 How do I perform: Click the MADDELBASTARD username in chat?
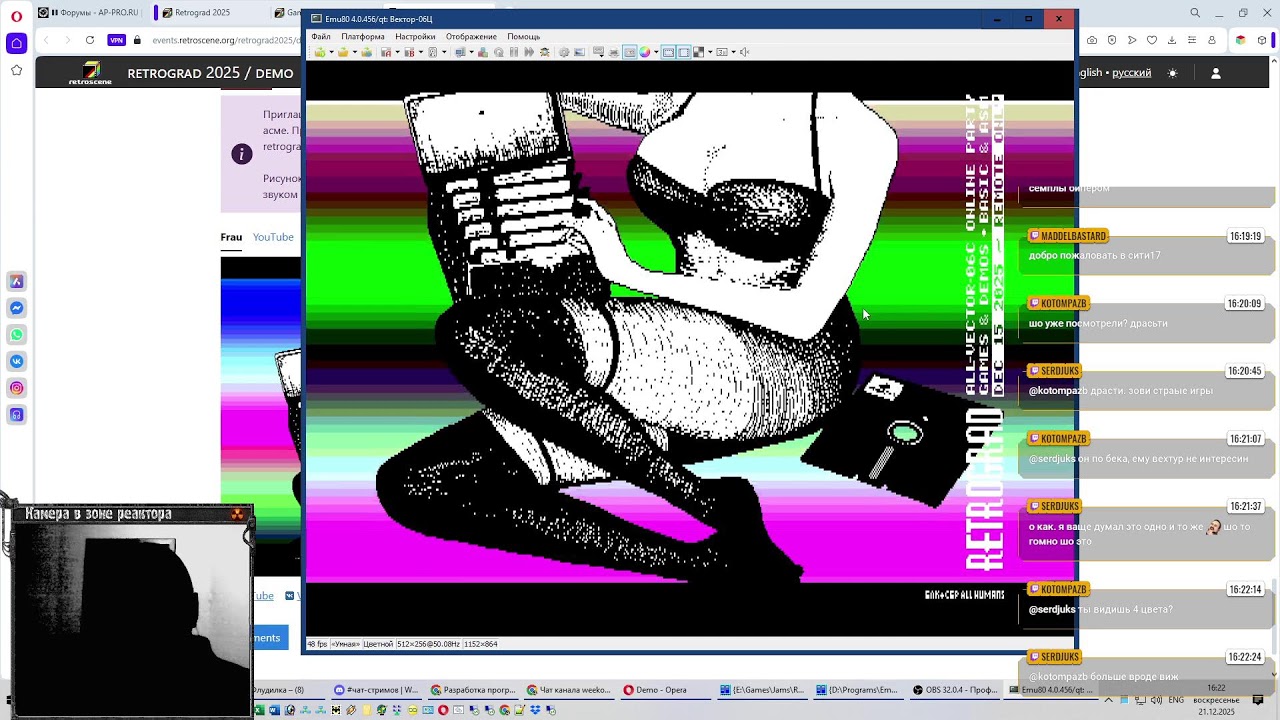[x=1073, y=236]
